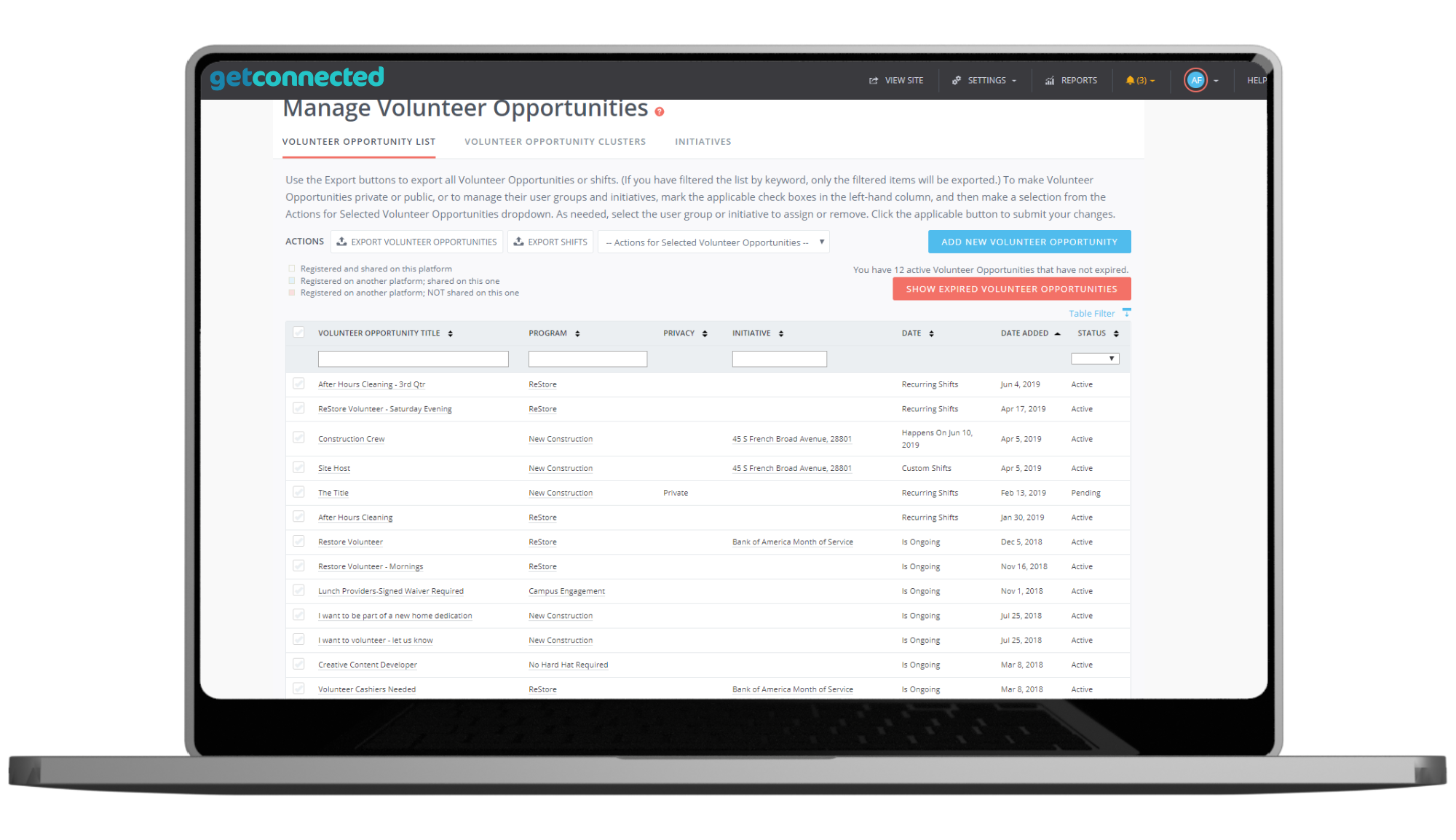
Task: Switch to Initiatives tab
Action: pos(704,140)
